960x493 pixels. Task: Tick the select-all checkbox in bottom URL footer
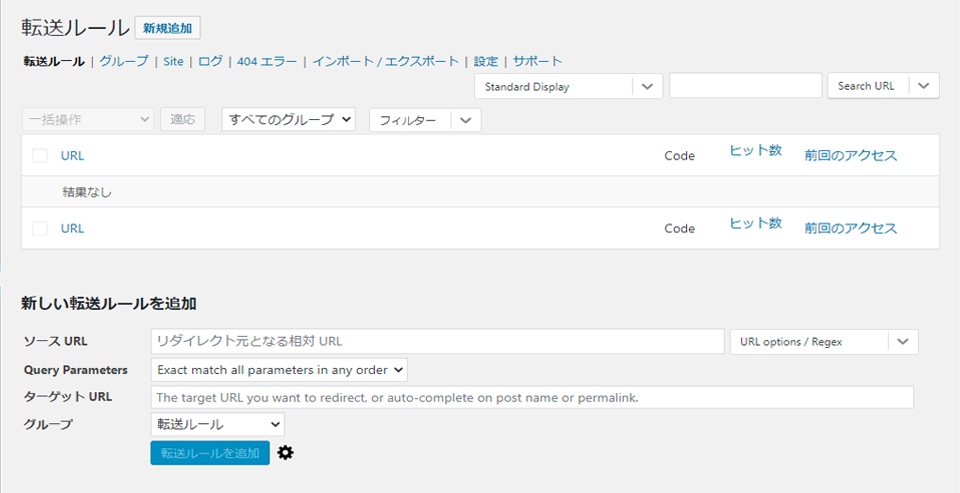[40, 228]
